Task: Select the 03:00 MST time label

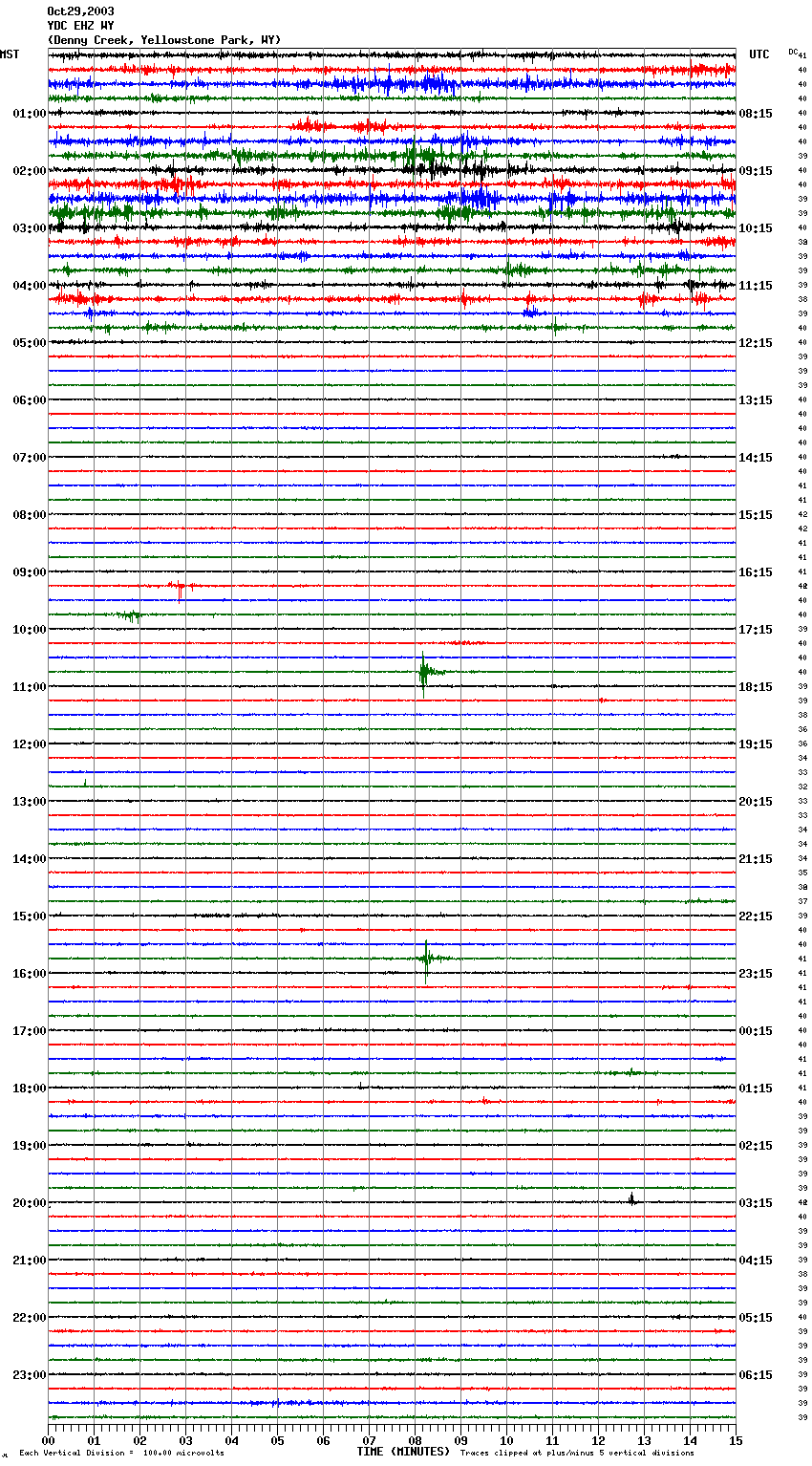Action: click(x=29, y=228)
